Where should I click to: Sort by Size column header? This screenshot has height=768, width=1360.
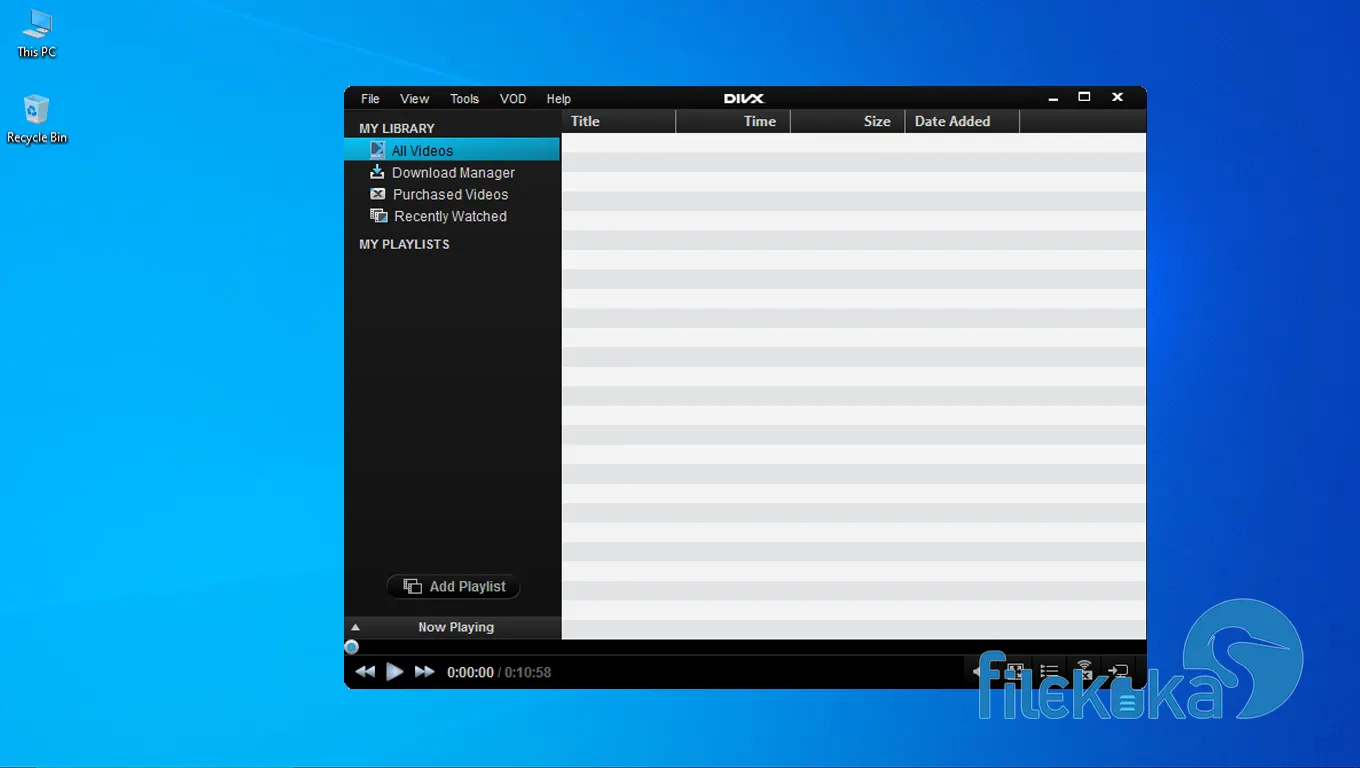[x=848, y=121]
